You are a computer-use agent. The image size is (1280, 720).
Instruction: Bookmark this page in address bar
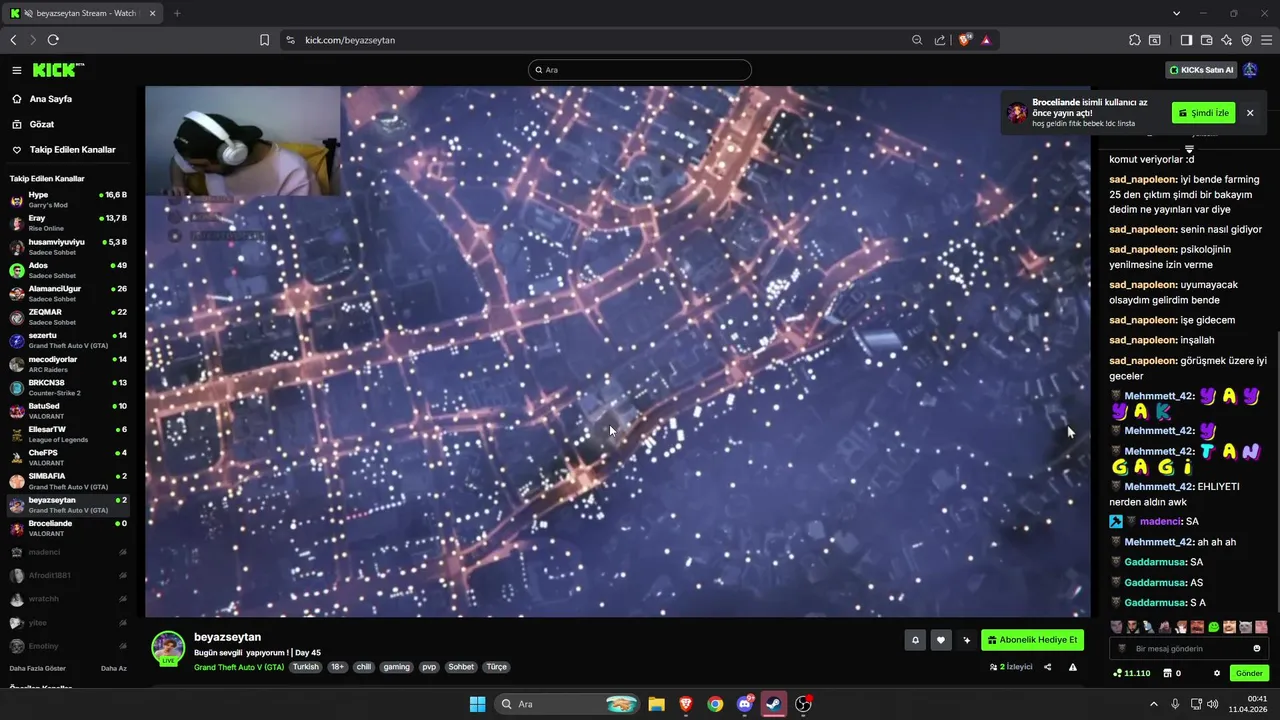[264, 40]
